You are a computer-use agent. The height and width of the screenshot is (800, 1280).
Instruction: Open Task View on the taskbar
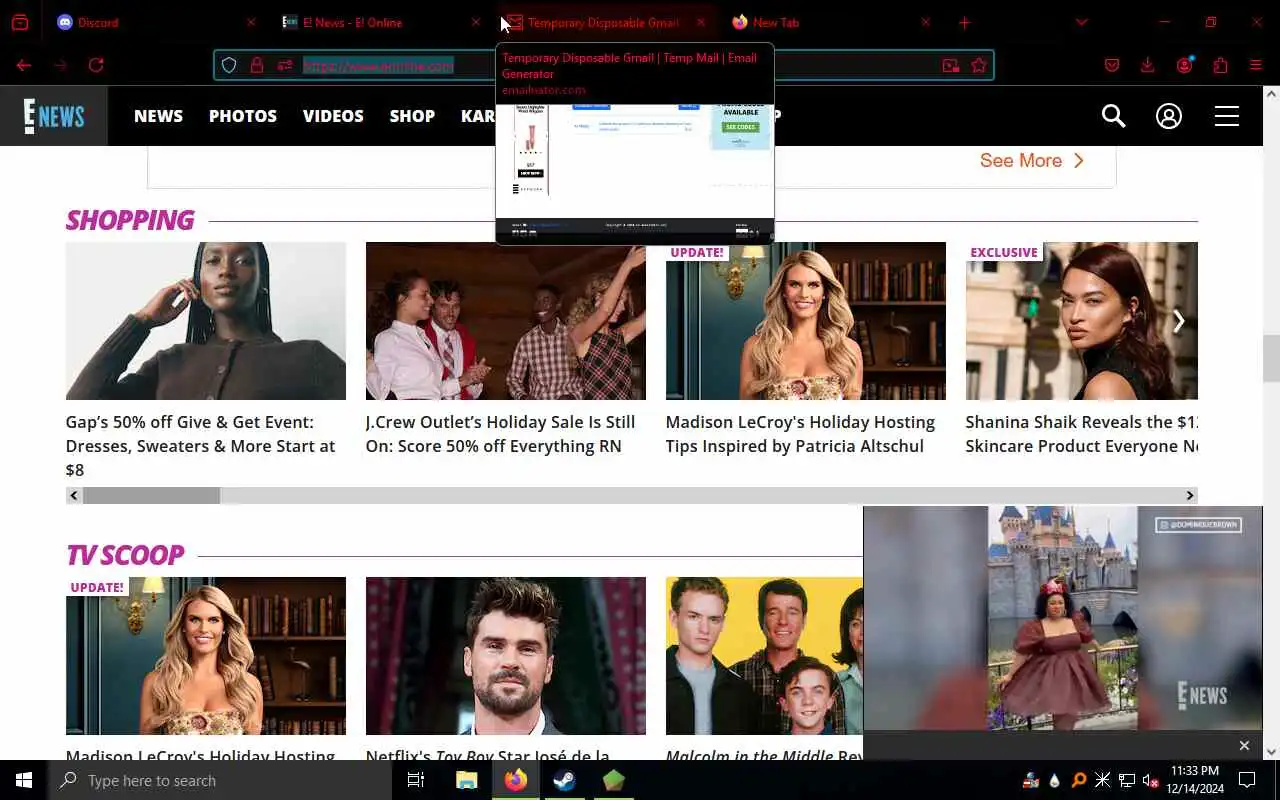(x=416, y=780)
